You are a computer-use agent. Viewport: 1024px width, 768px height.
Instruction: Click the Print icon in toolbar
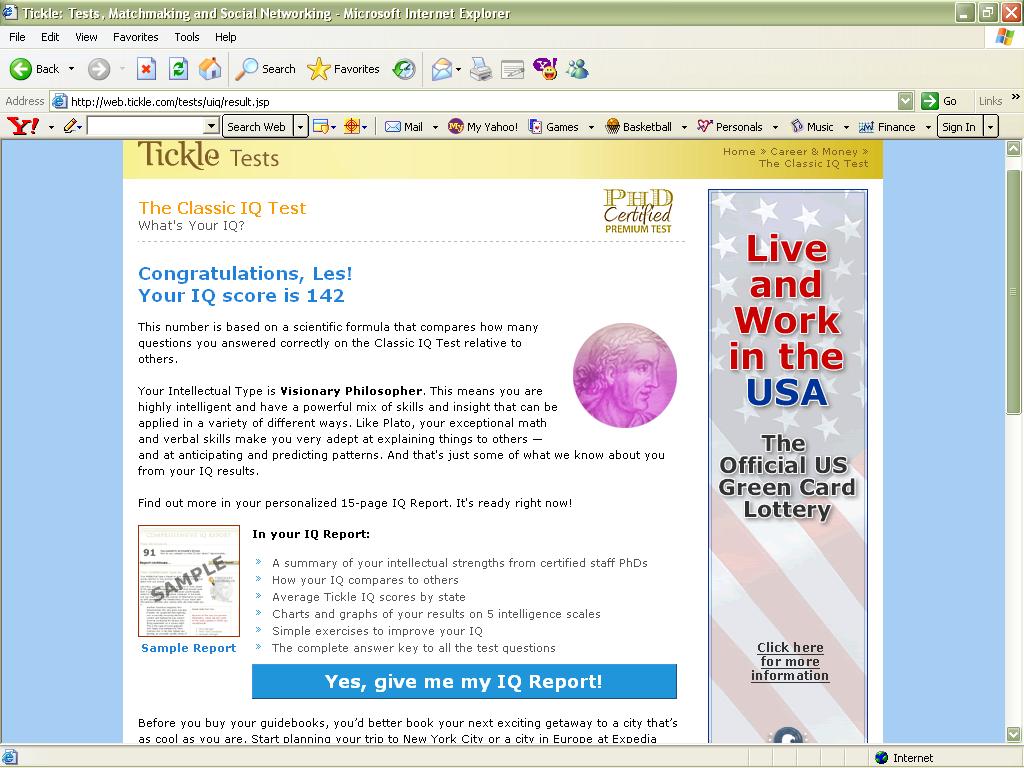(481, 69)
